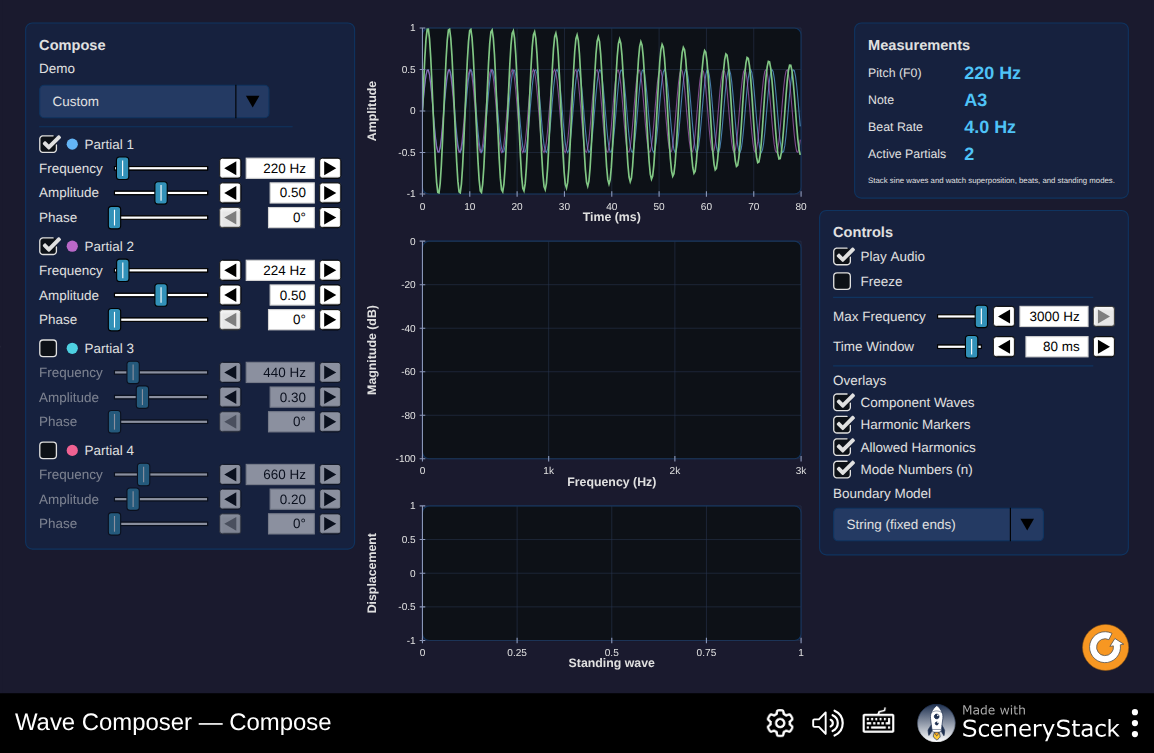Toggle Harmonic Markers overlay
Image resolution: width=1154 pixels, height=753 pixels.
[x=843, y=425]
